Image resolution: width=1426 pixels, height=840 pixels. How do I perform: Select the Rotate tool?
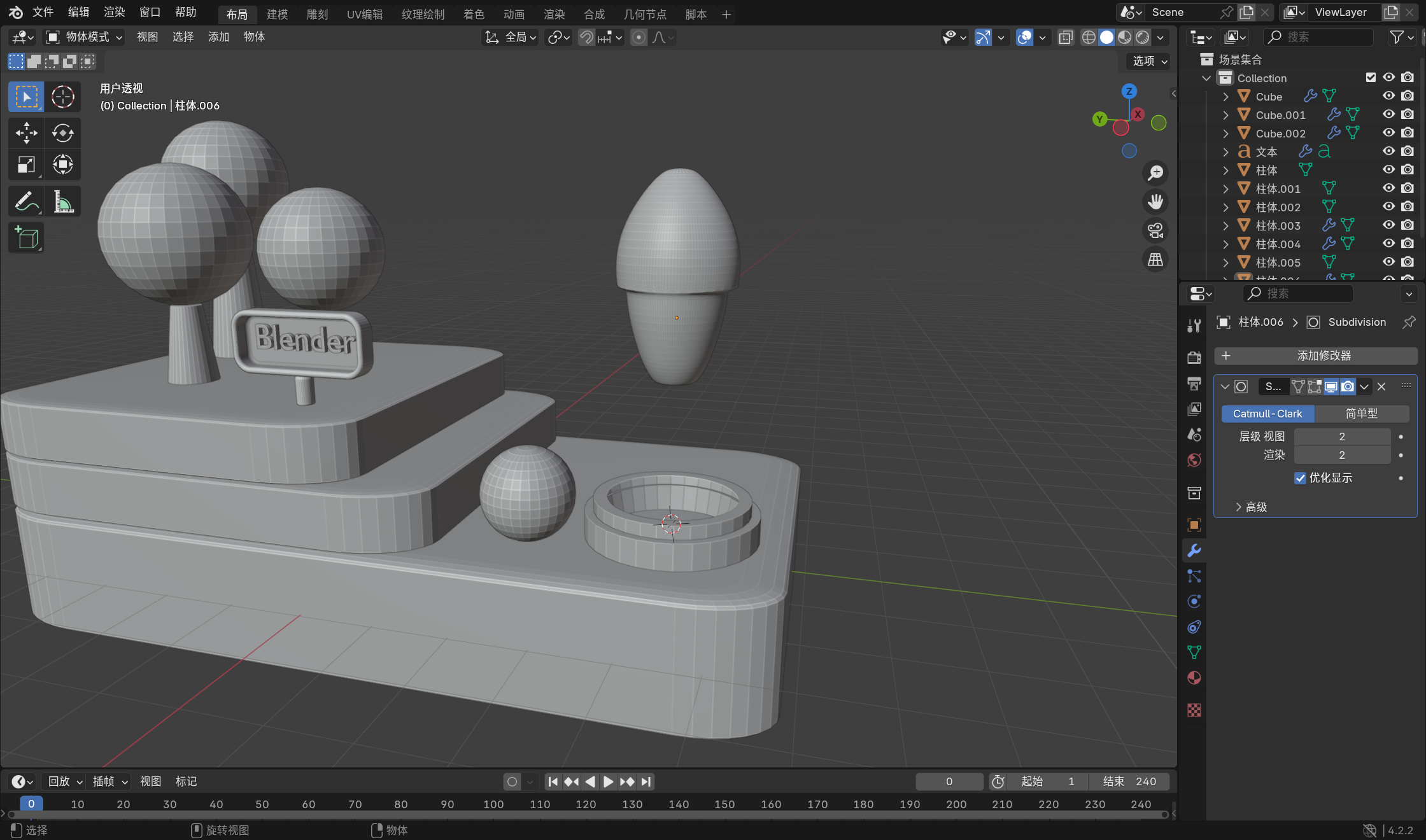(x=62, y=133)
